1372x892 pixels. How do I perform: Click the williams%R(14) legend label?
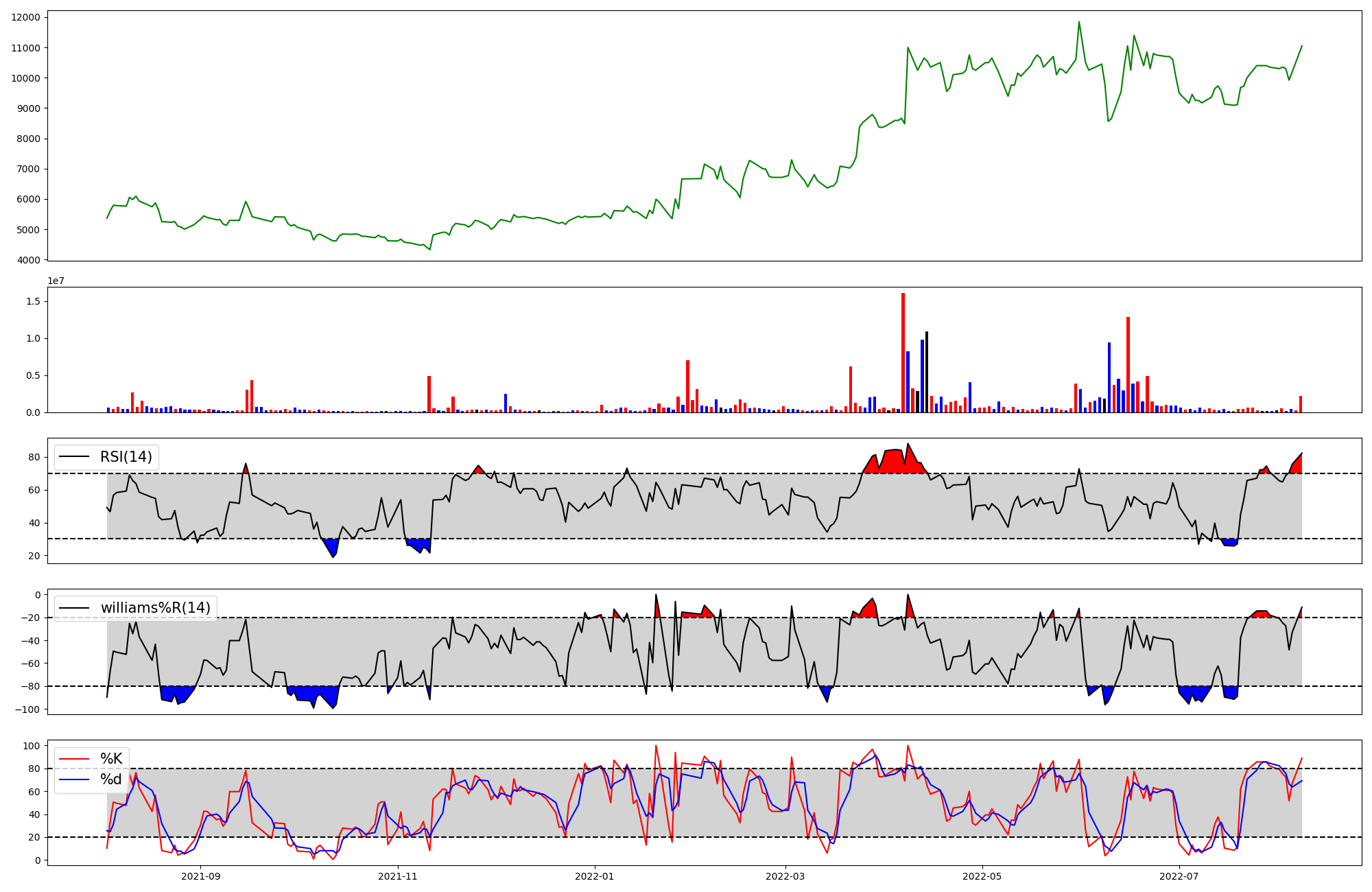156,608
